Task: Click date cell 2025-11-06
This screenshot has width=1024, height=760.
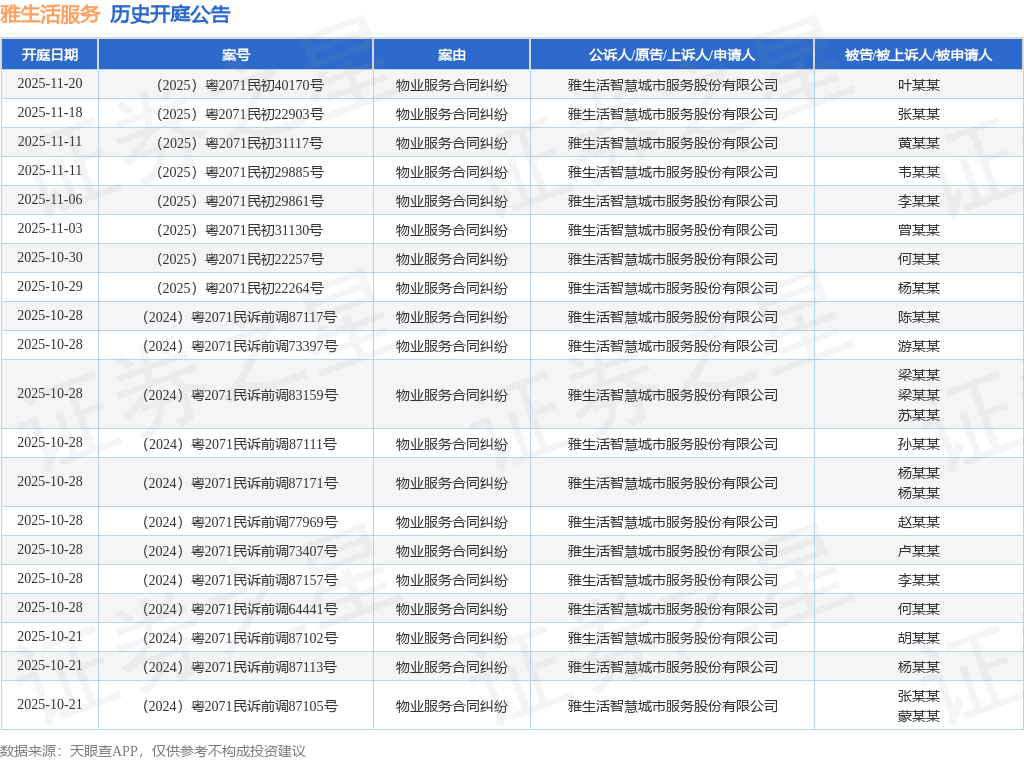Action: [50, 199]
